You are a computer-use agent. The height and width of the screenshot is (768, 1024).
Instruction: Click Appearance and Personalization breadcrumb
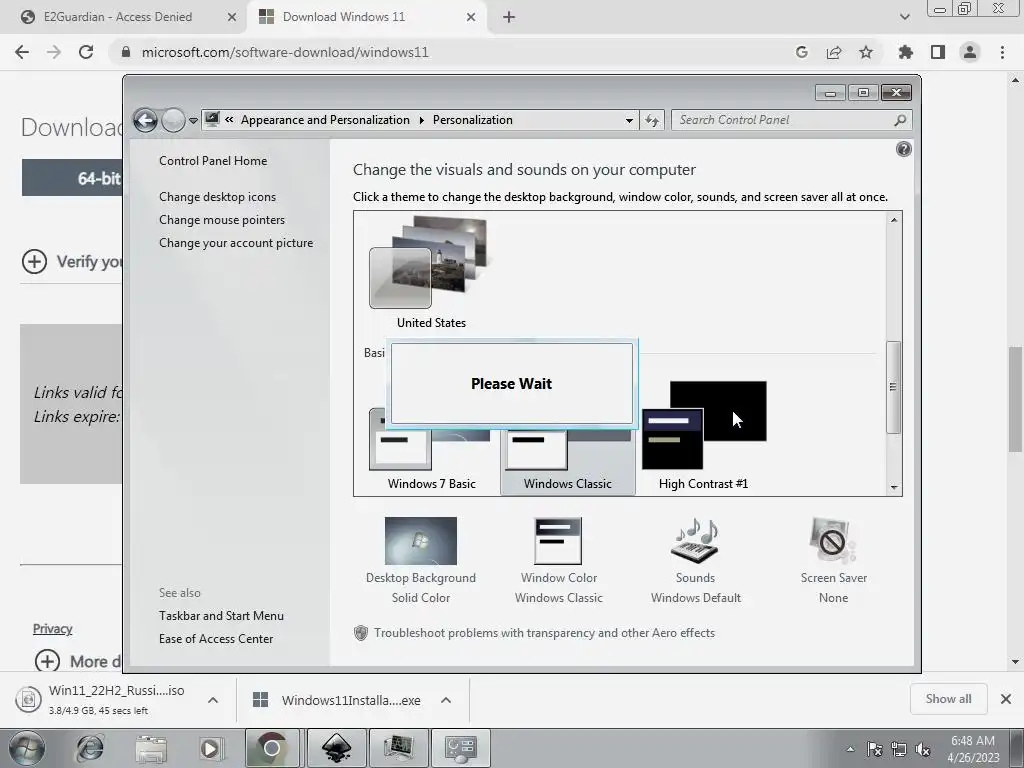[325, 120]
